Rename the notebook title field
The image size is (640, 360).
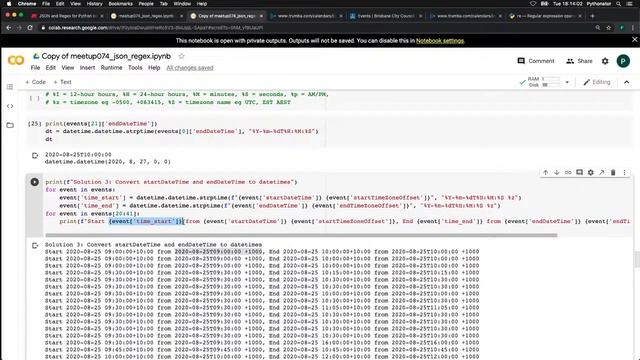coord(106,56)
